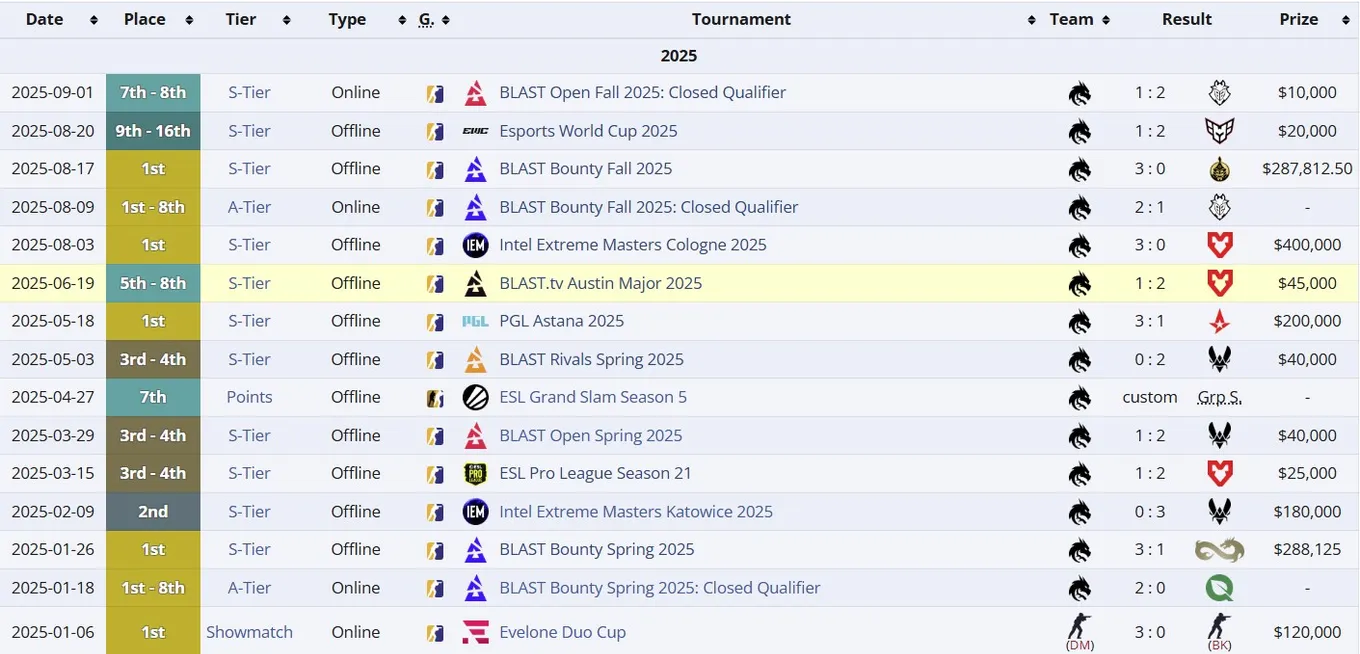Click the Counter-Strike game icon in Esports World Cup row

[435, 131]
